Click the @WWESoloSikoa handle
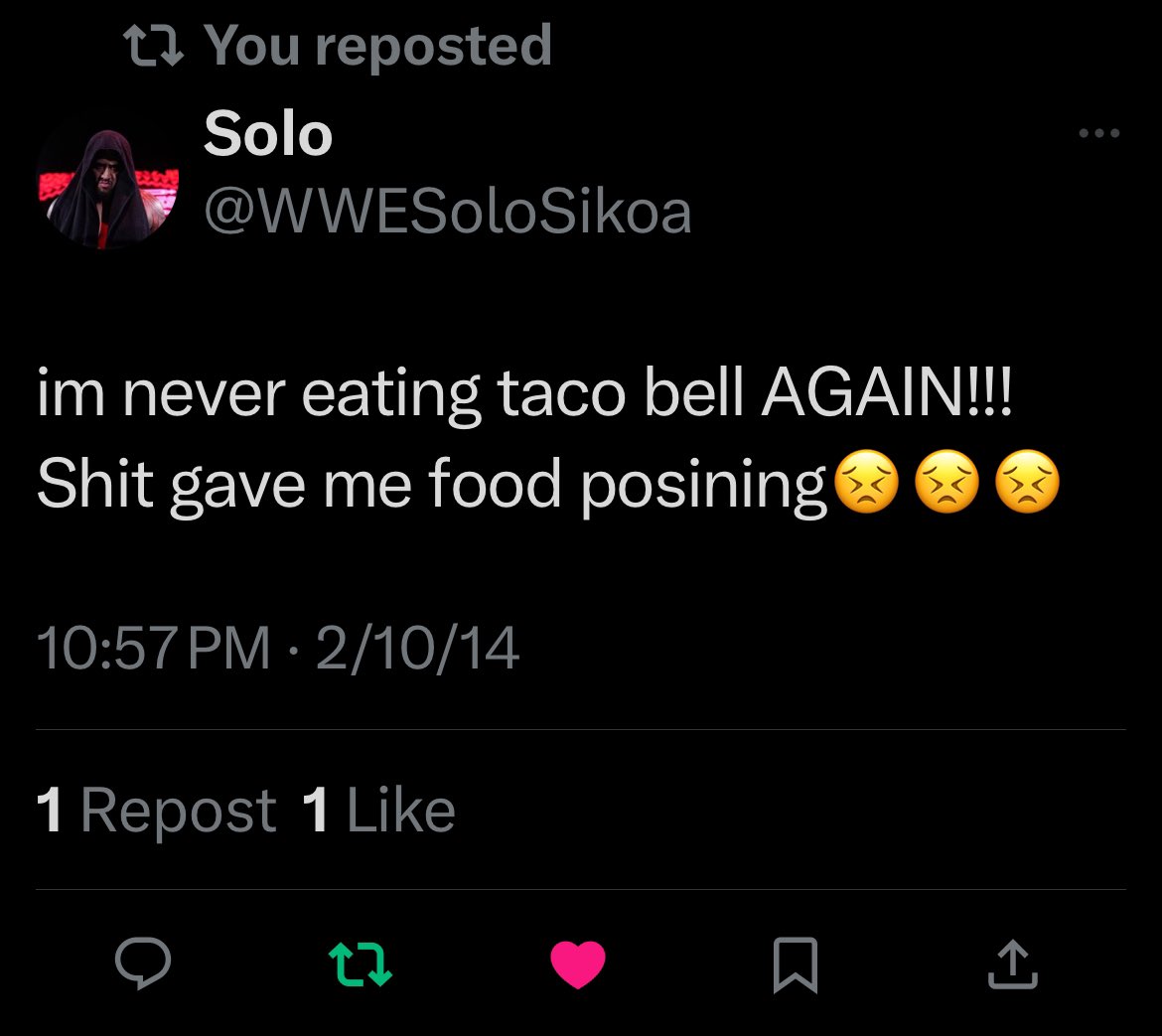This screenshot has width=1162, height=1036. tap(447, 211)
